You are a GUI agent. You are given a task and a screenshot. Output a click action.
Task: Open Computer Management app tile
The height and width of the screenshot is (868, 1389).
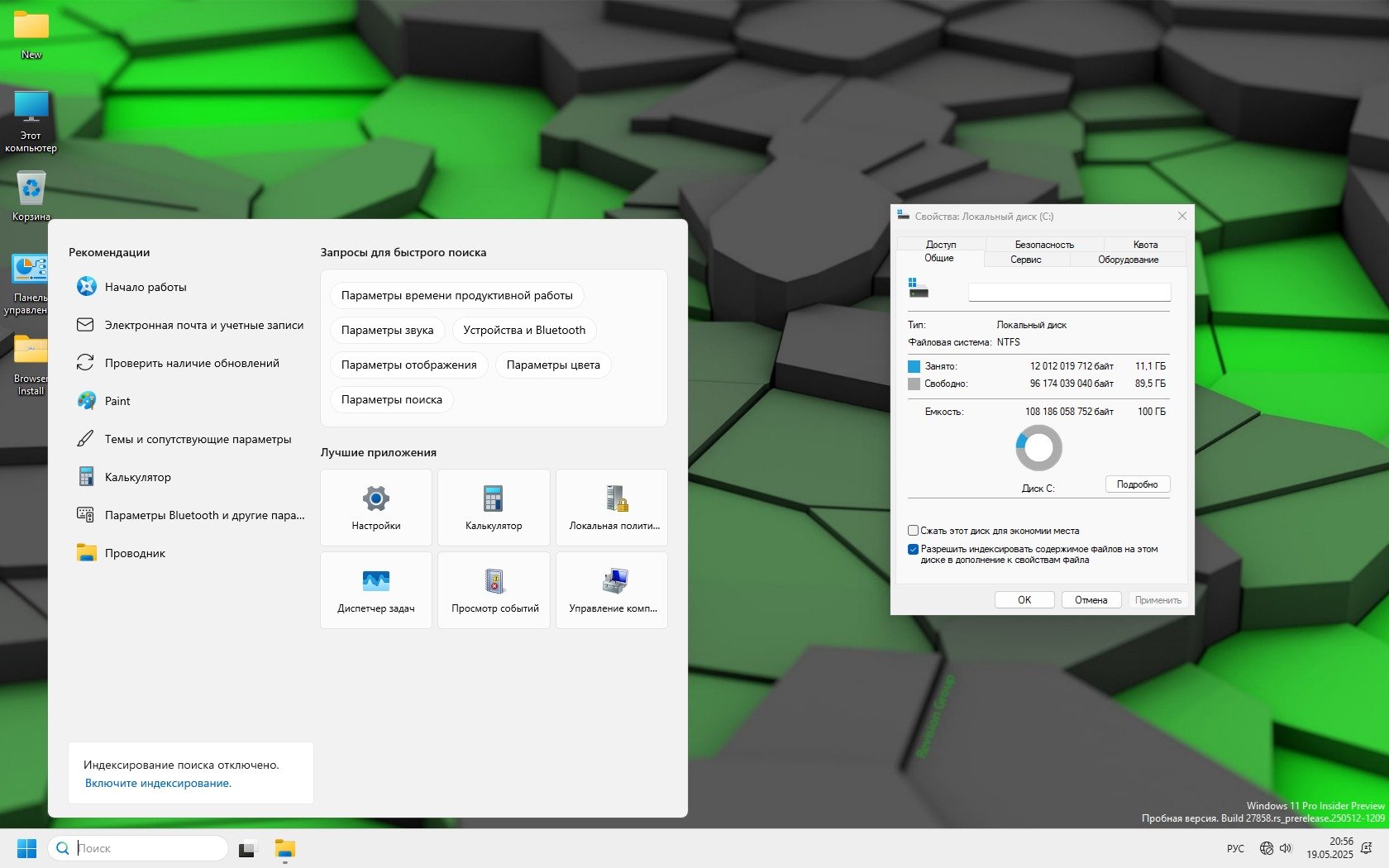pos(613,590)
